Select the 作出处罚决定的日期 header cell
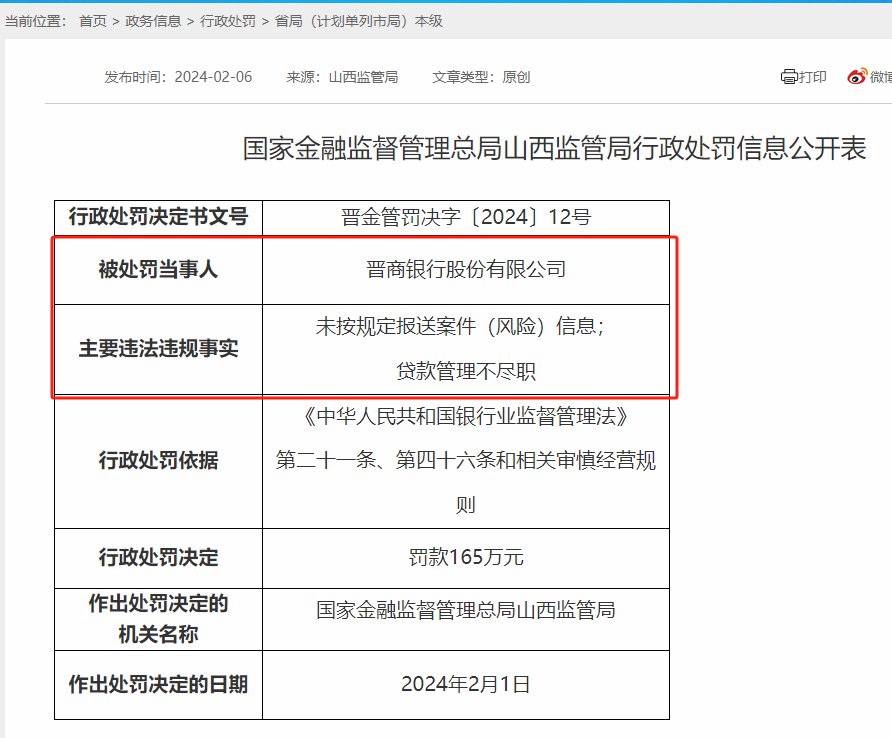 [158, 685]
